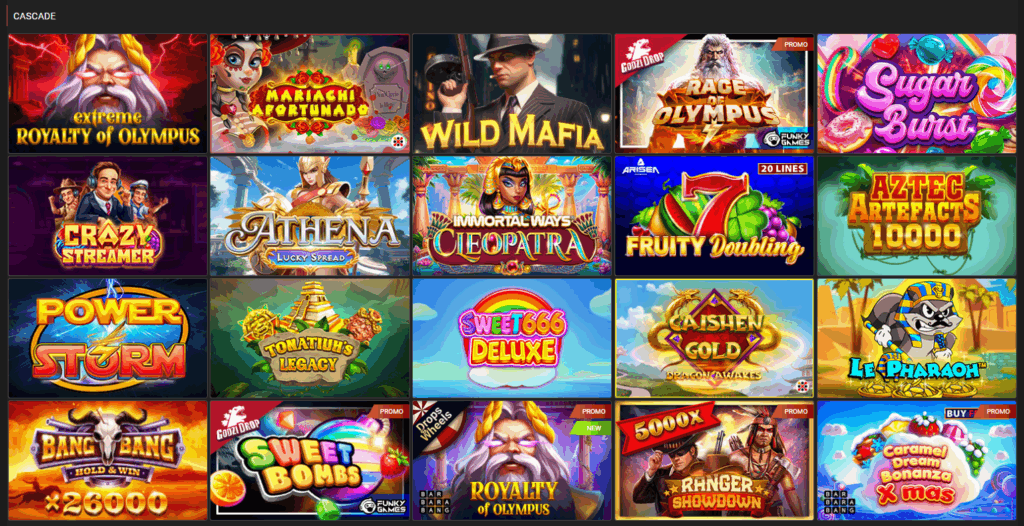
Task: Launch Bang Bang Hold & Win game
Action: click(108, 461)
